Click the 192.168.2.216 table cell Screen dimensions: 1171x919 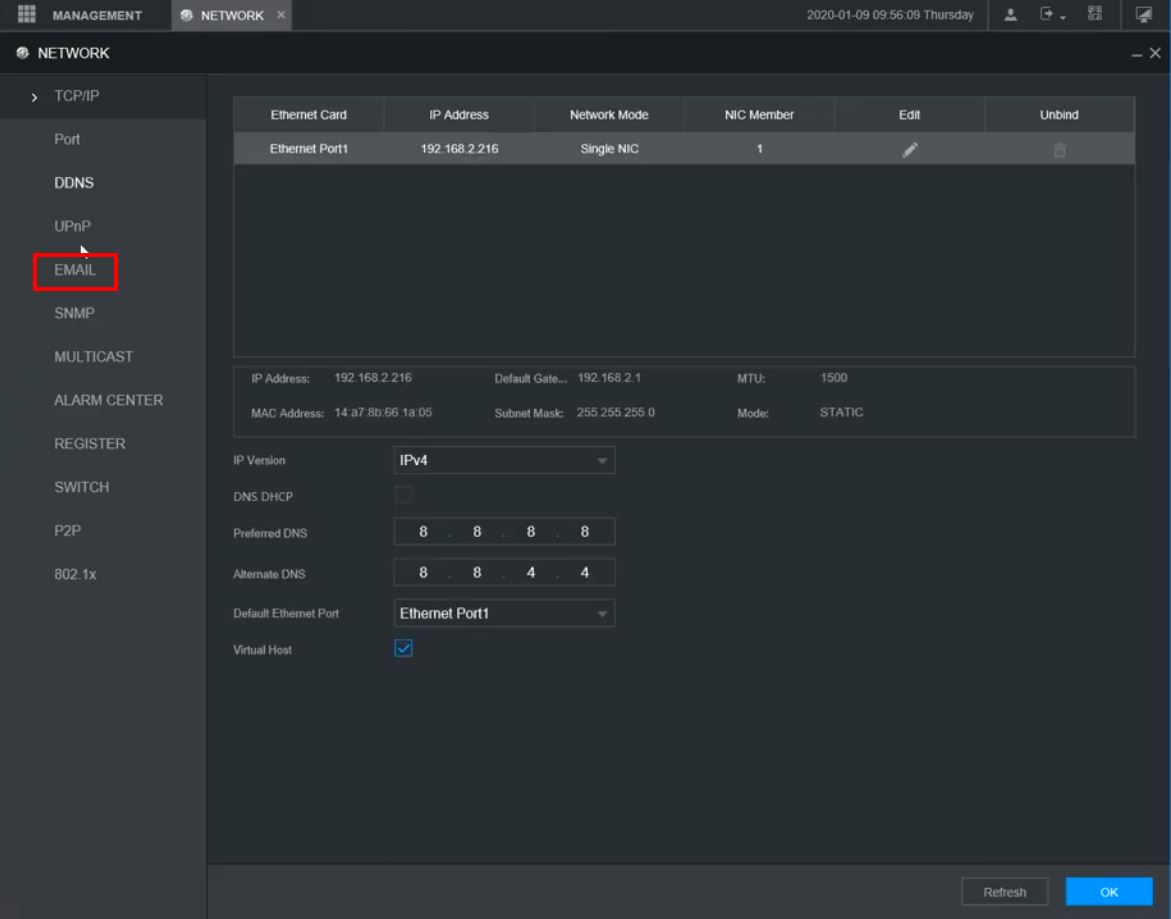(x=459, y=149)
